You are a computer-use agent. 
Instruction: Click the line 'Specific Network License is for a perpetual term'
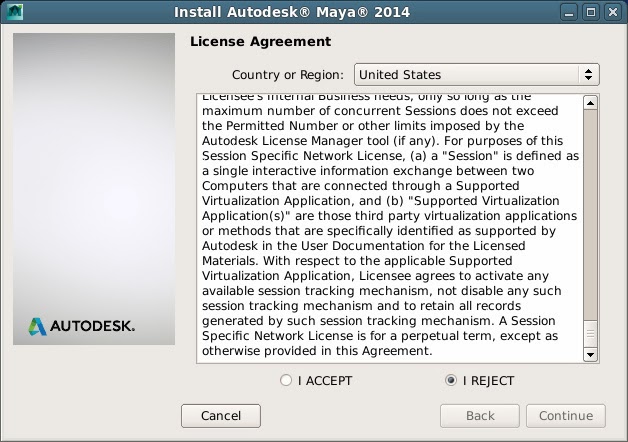click(380, 336)
